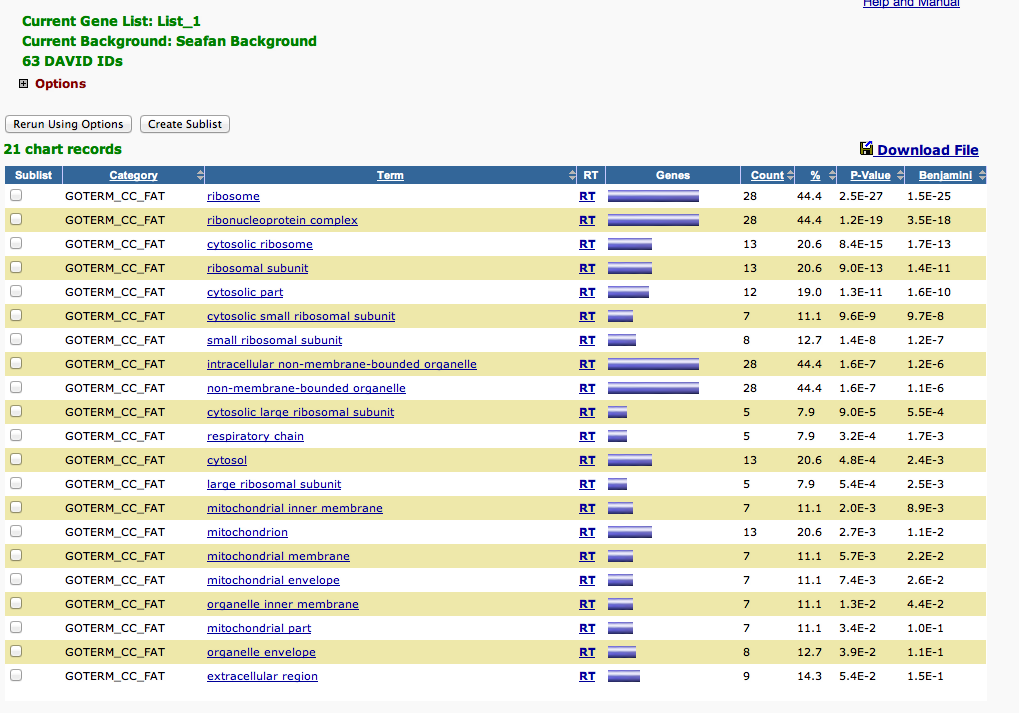This screenshot has height=713, width=1019.
Task: Open the ribosome term link
Action: 233,196
